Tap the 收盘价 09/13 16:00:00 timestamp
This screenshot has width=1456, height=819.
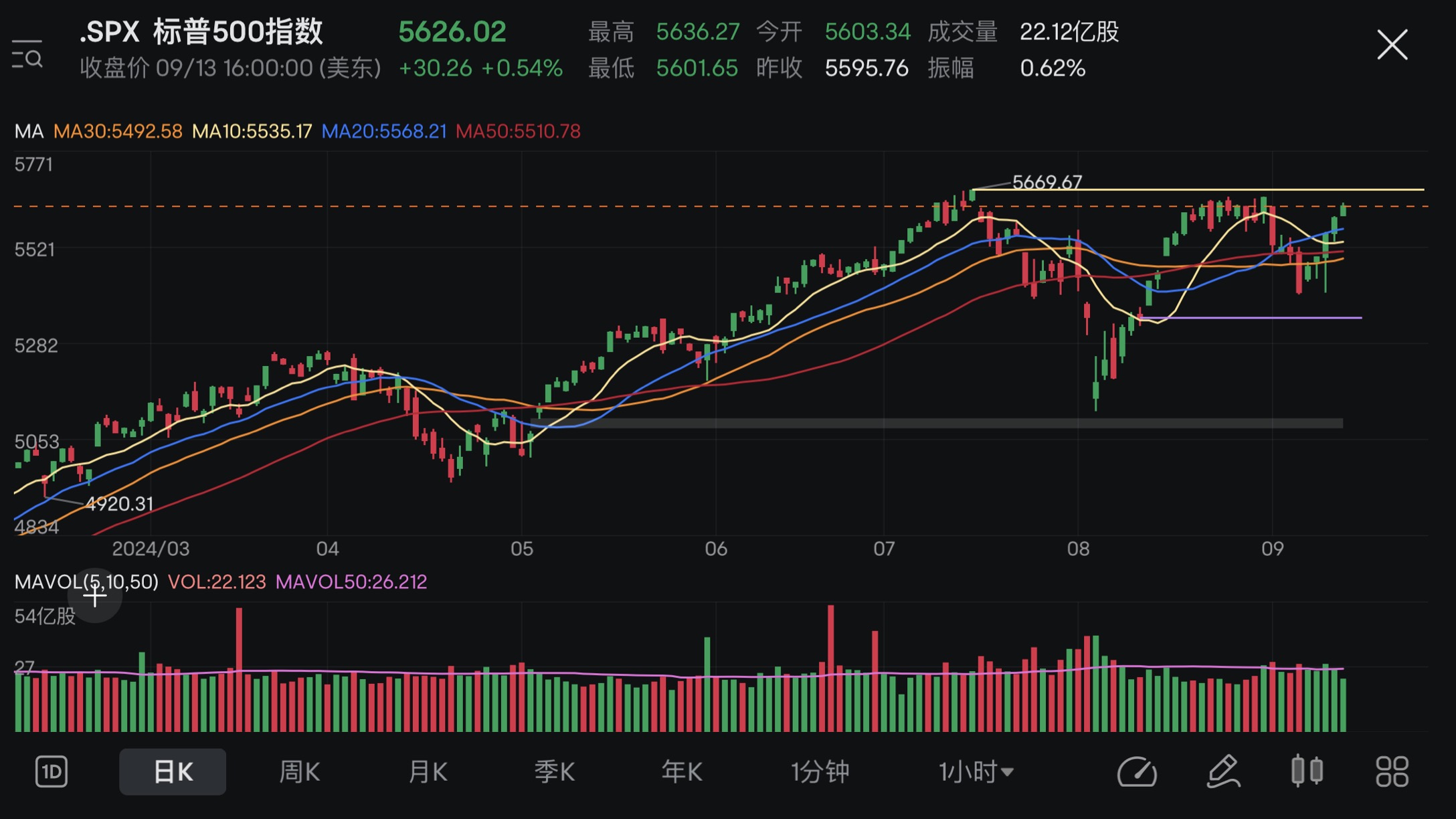click(231, 68)
